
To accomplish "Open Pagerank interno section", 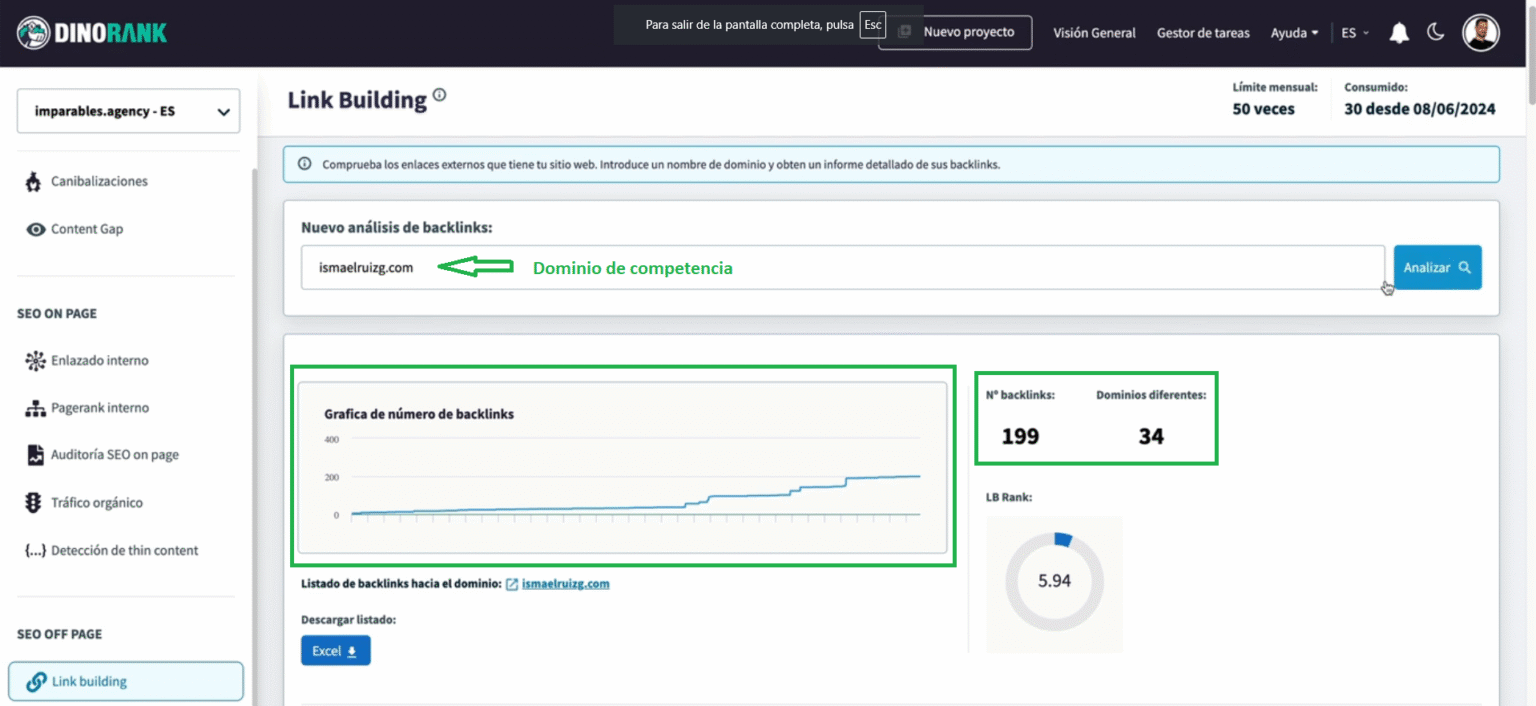I will click(x=100, y=408).
